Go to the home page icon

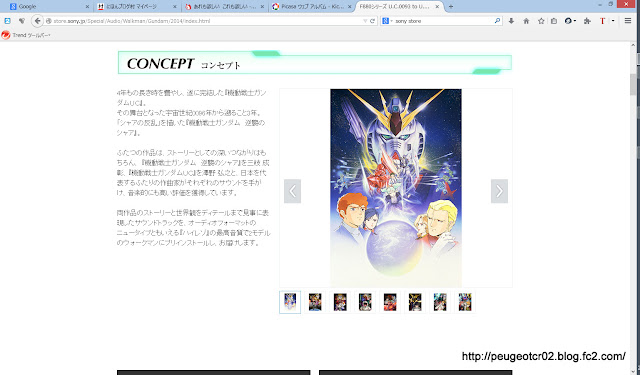(526, 21)
